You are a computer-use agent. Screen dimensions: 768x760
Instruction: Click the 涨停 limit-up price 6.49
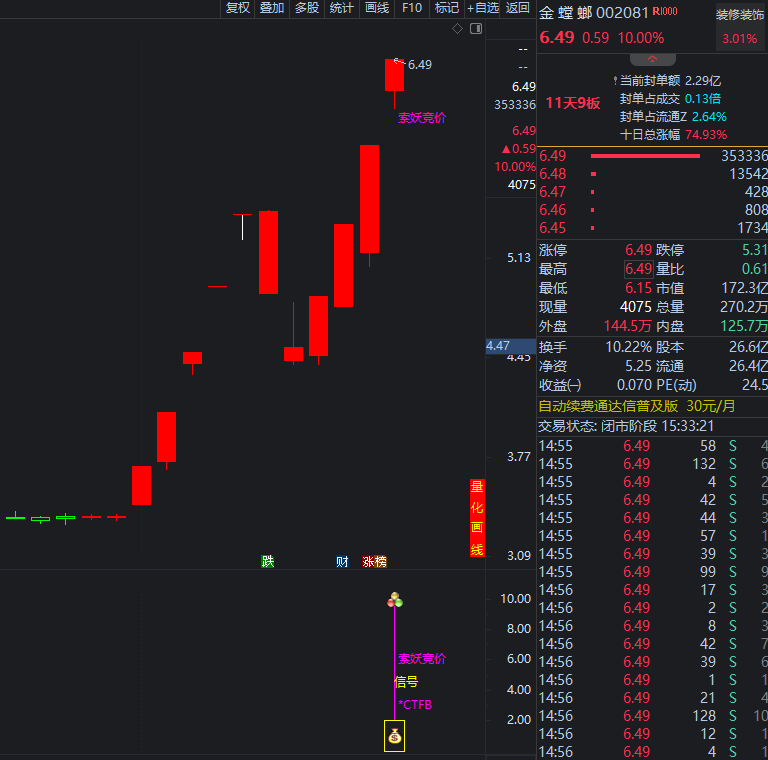tap(639, 250)
